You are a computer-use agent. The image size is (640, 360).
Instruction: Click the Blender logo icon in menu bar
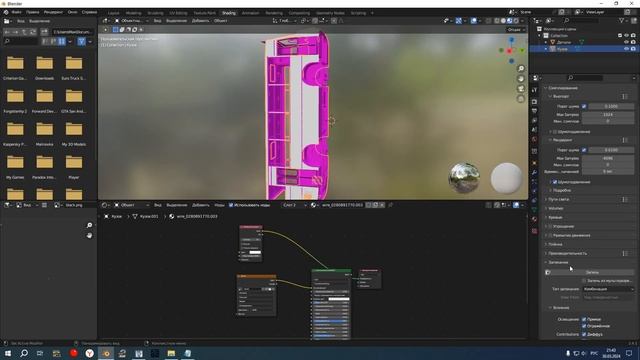click(x=6, y=12)
